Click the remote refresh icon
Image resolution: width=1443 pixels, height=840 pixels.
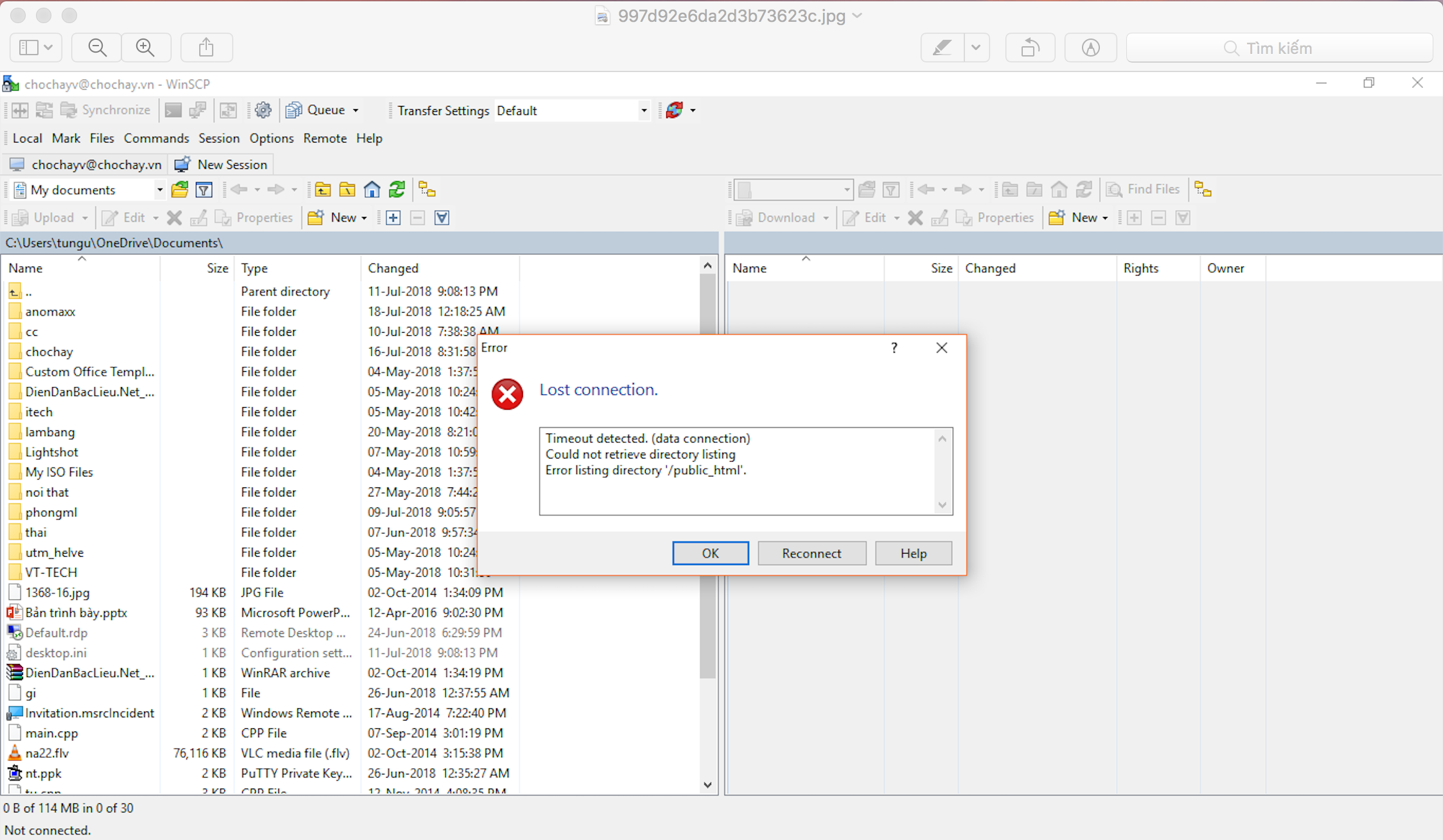1084,189
